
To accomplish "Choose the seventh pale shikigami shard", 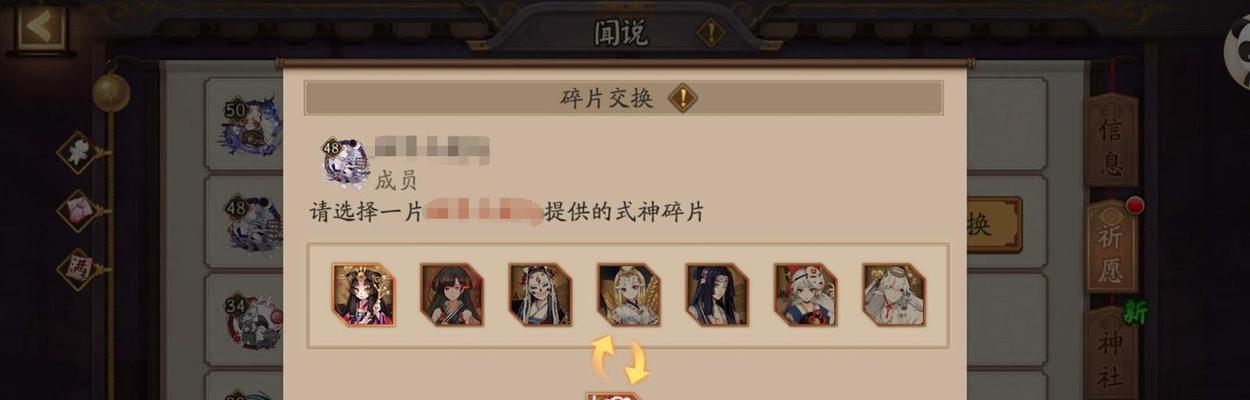I will click(x=894, y=295).
